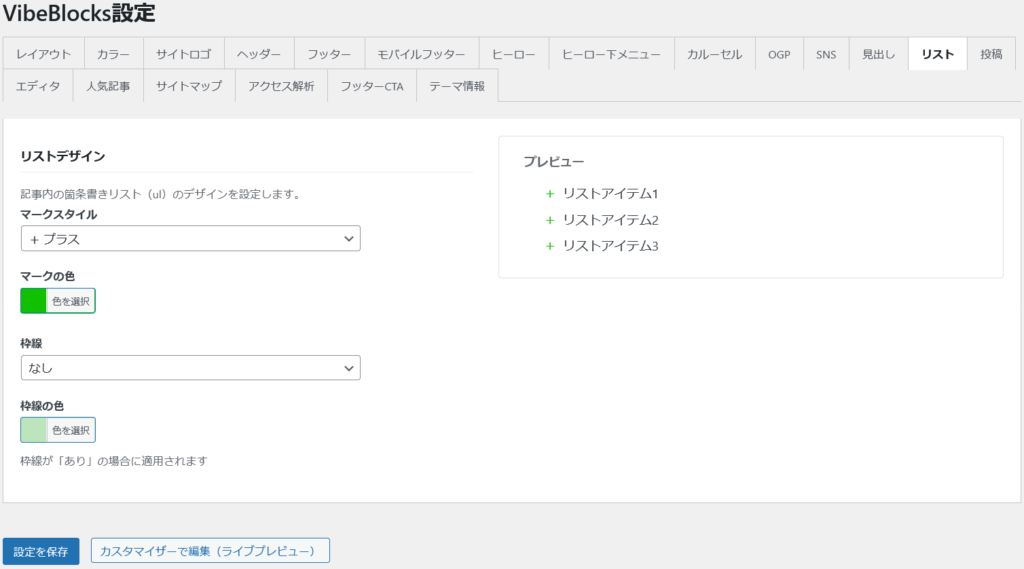This screenshot has width=1024, height=569.
Task: Select the ヘッダー tab
Action: tap(259, 54)
